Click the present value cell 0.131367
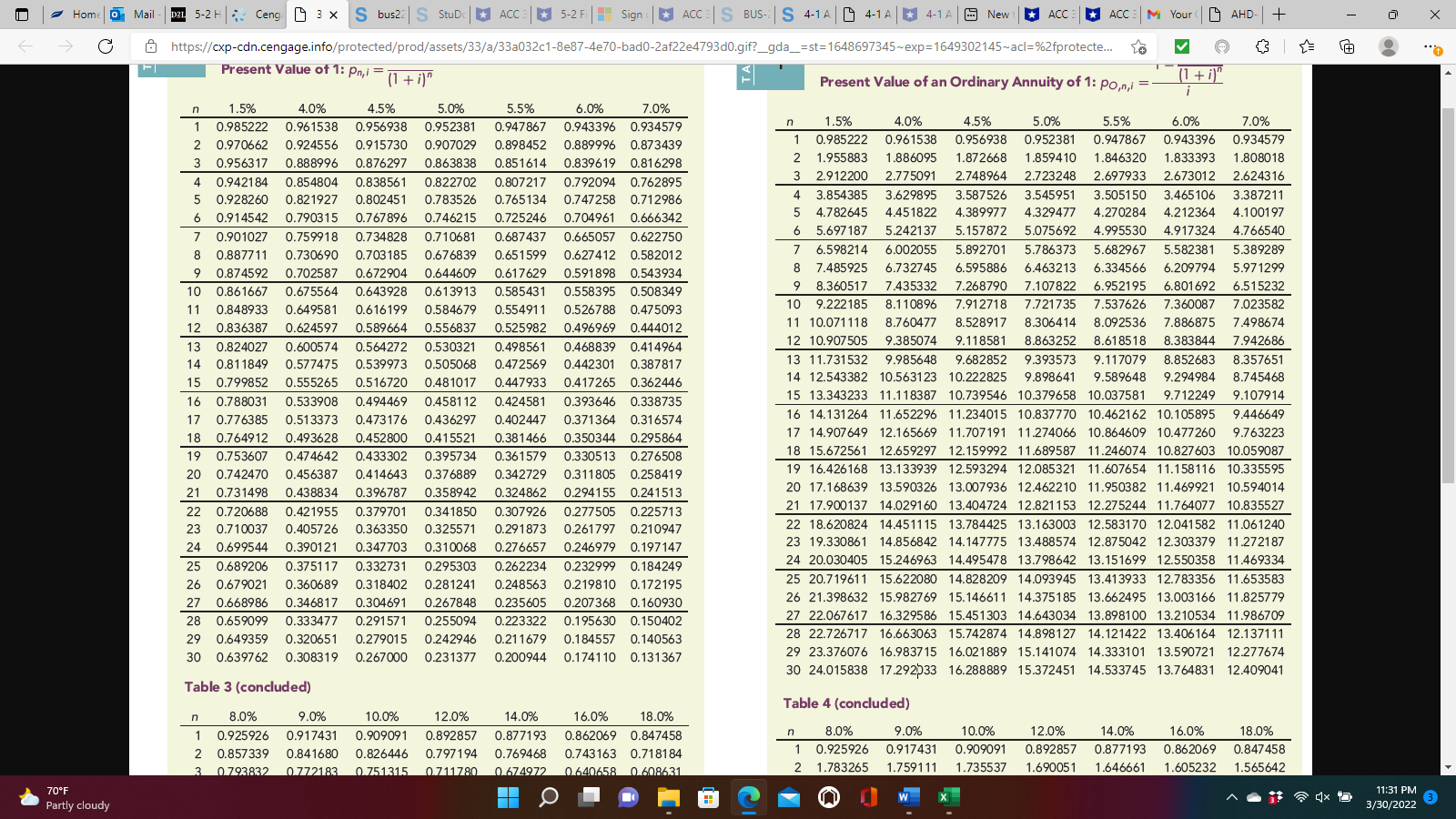 (x=656, y=657)
